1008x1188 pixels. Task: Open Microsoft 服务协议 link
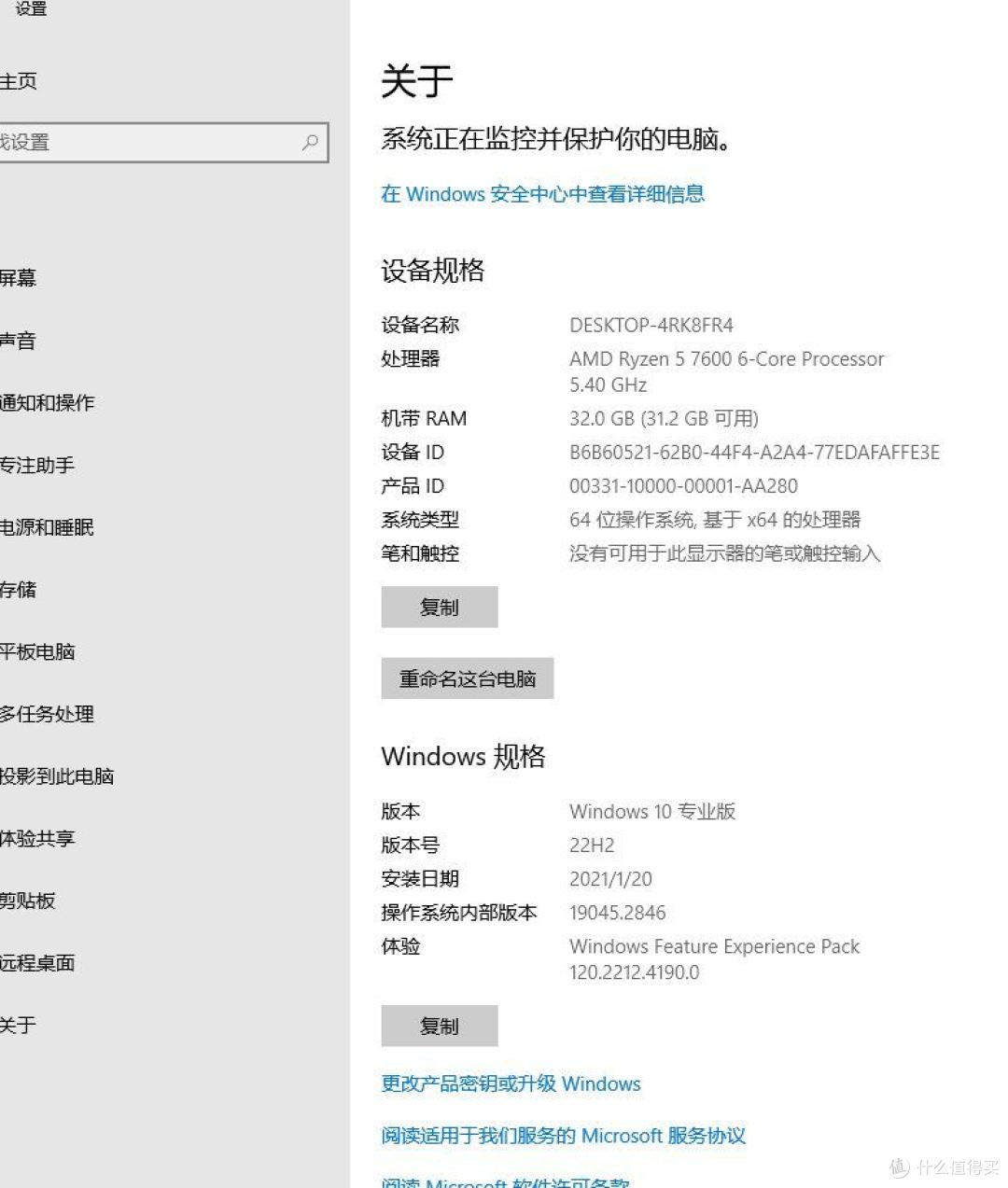(563, 1136)
